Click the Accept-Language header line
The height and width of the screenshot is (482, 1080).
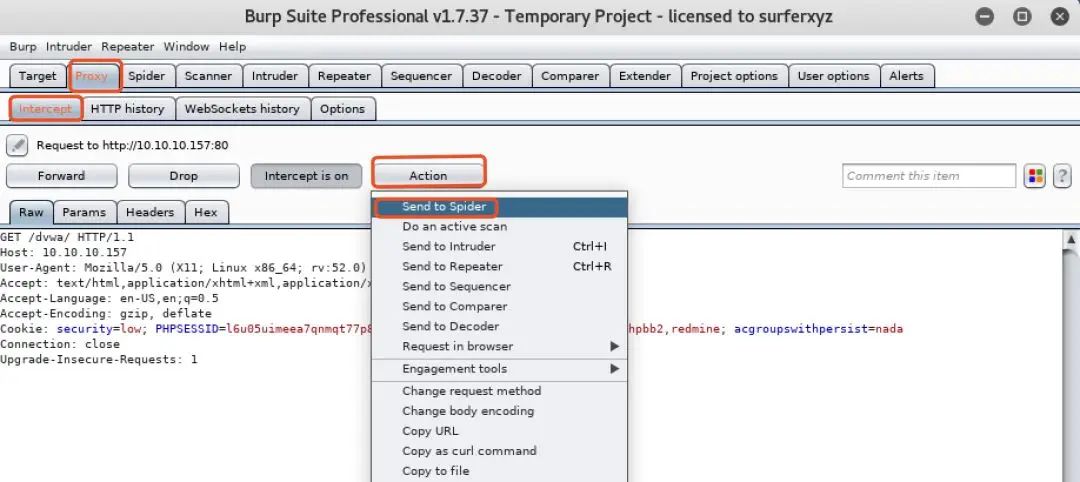point(110,298)
